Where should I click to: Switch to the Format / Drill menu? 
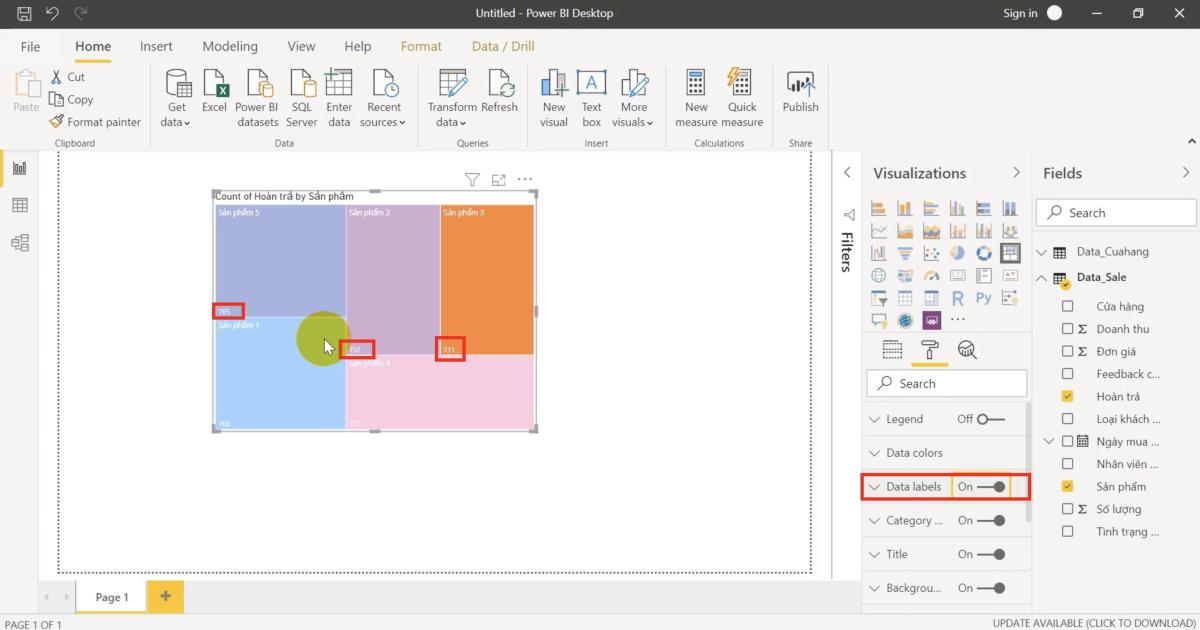(x=502, y=46)
